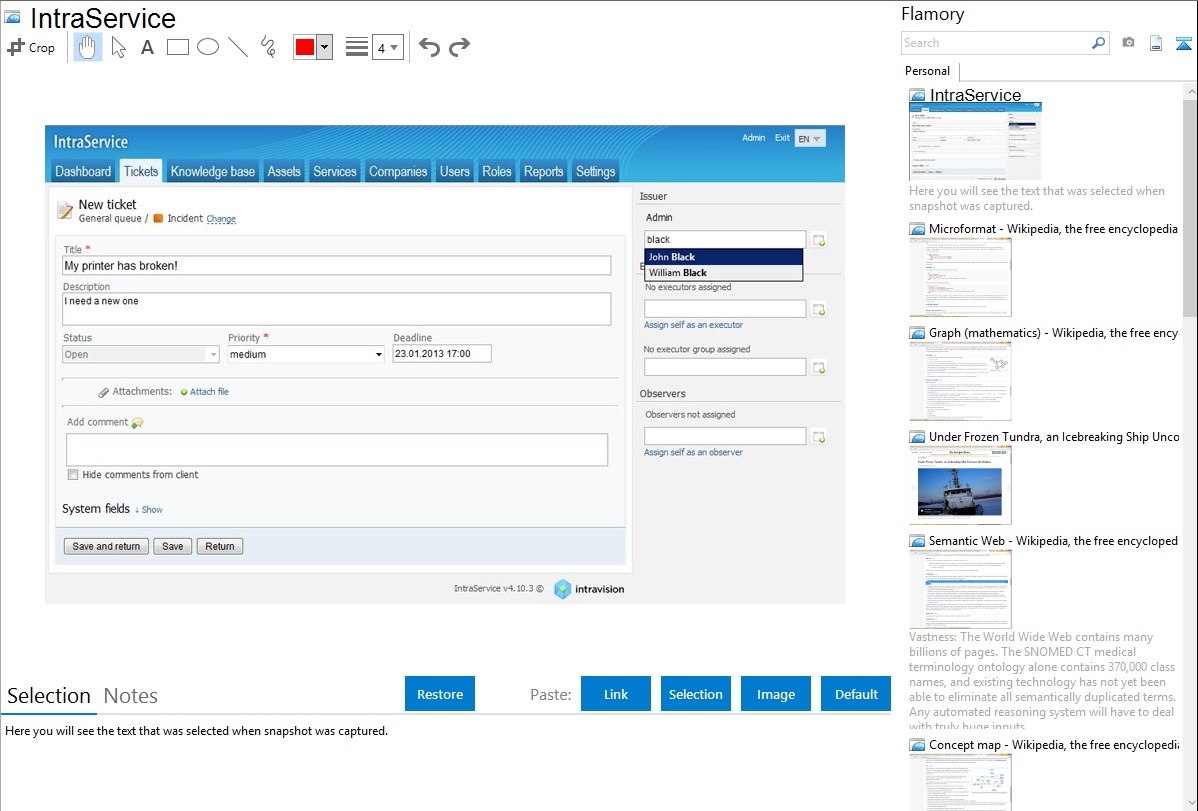Image resolution: width=1198 pixels, height=811 pixels.
Task: Select the Crop tool
Action: 31,47
